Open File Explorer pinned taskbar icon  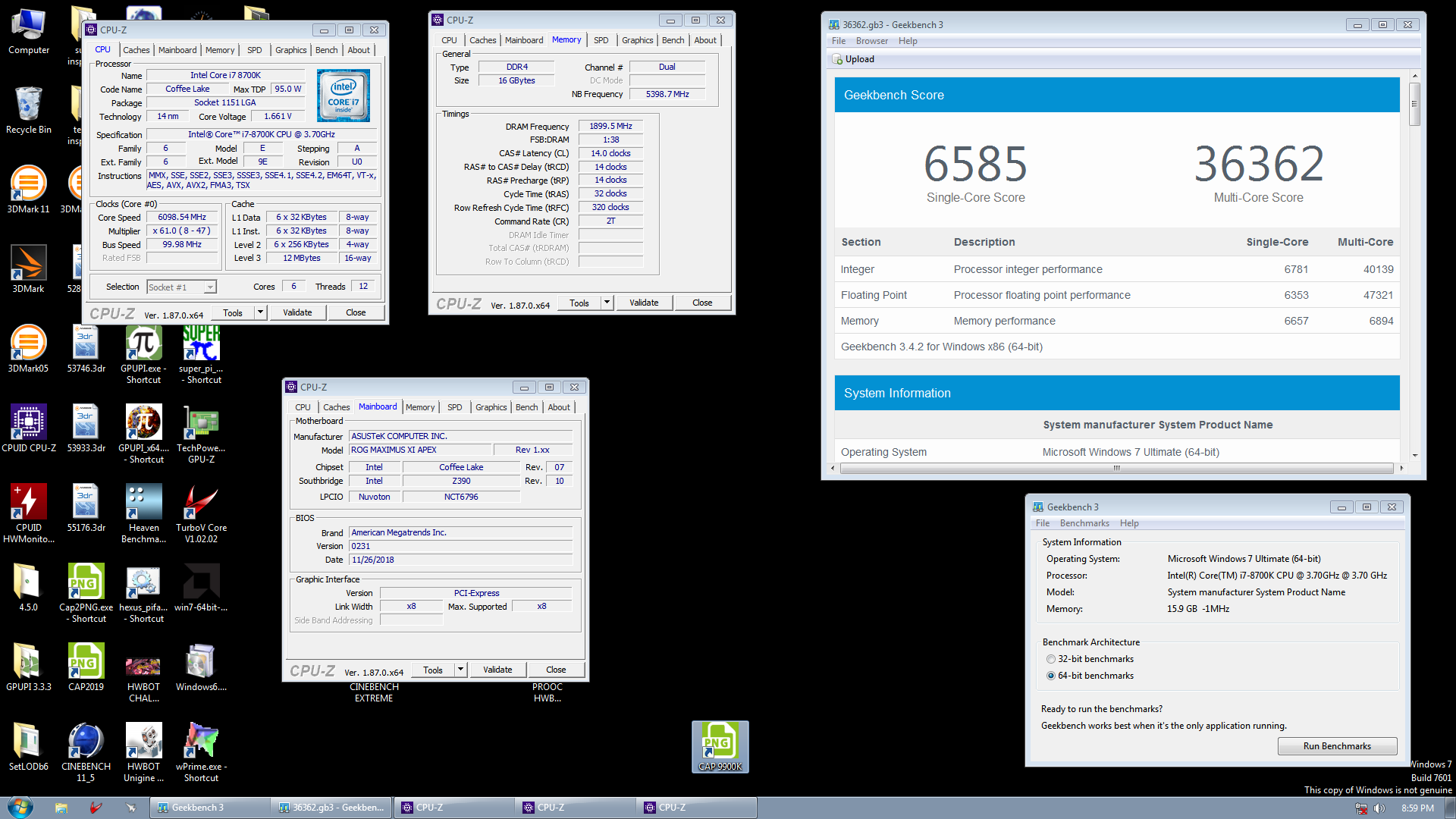pyautogui.click(x=61, y=808)
